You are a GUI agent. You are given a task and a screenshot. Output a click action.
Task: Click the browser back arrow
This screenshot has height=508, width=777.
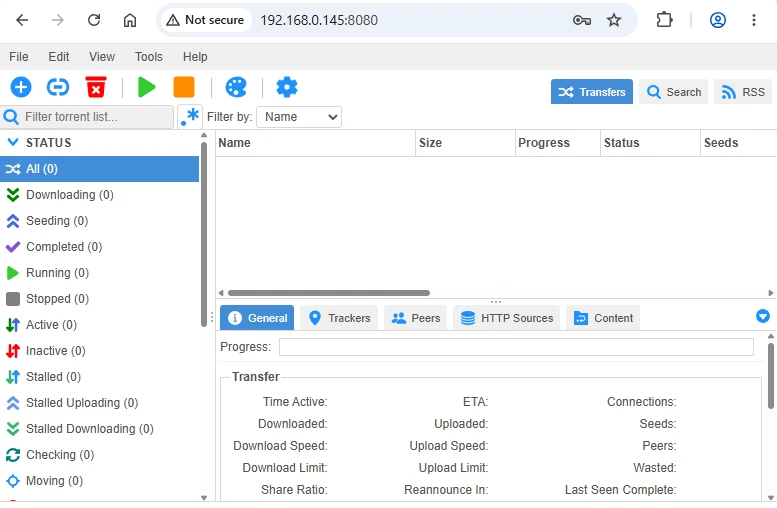22,20
